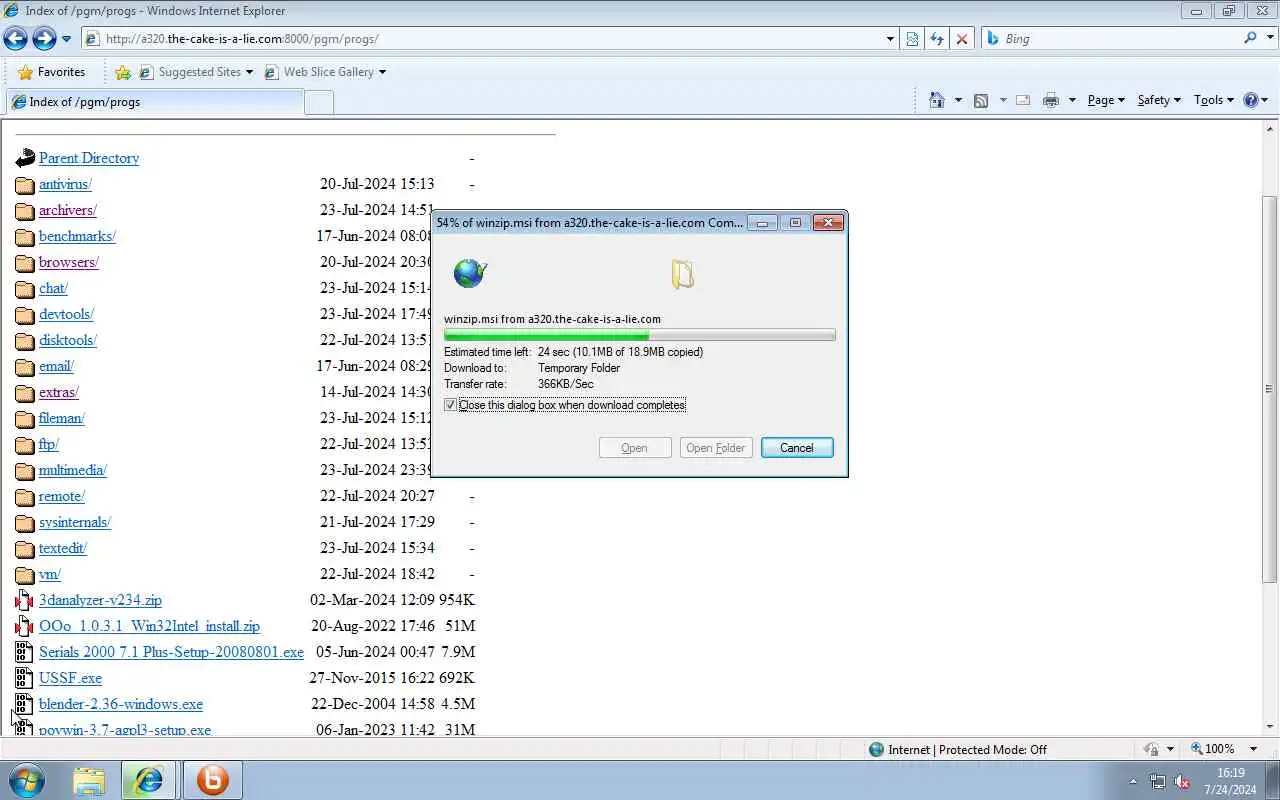Click the Add to Favorites Bar icon
Screen dimensions: 1280x800
[123, 72]
